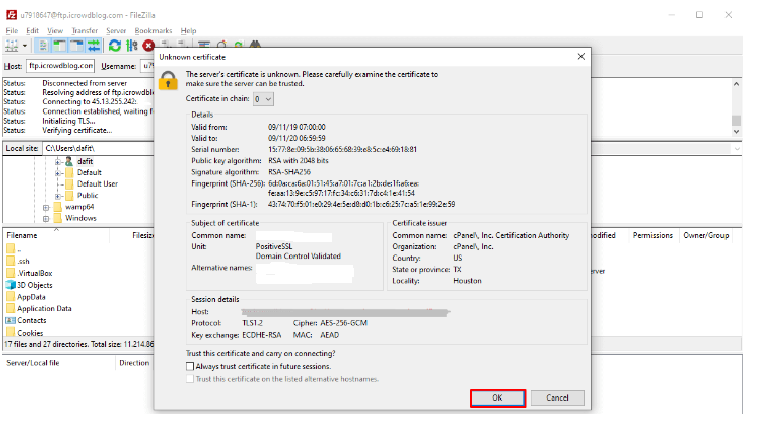This screenshot has width=757, height=432.
Task: Open the Server menu
Action: [x=116, y=30]
